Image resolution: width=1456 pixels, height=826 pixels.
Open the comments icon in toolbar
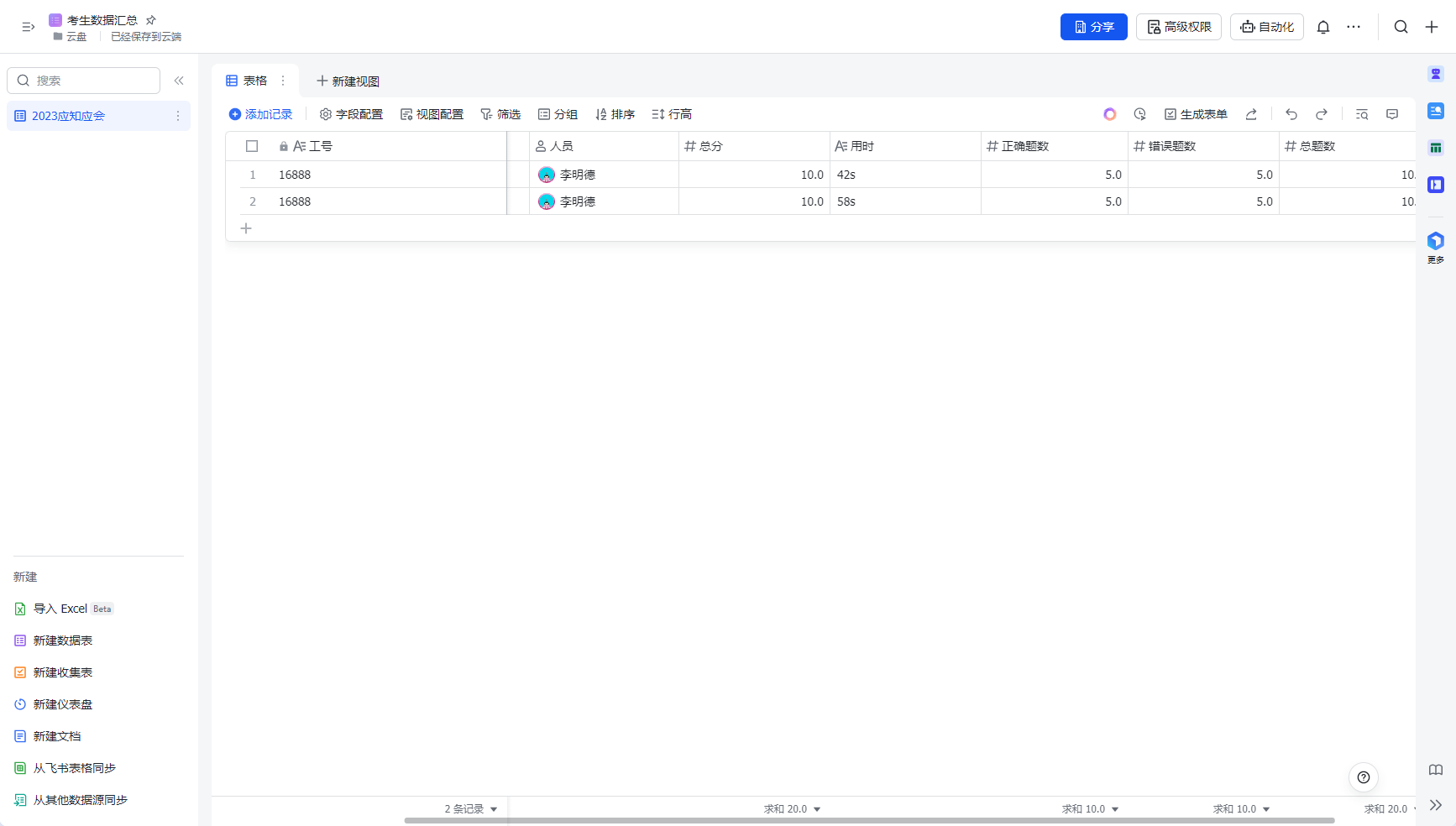pyautogui.click(x=1392, y=114)
